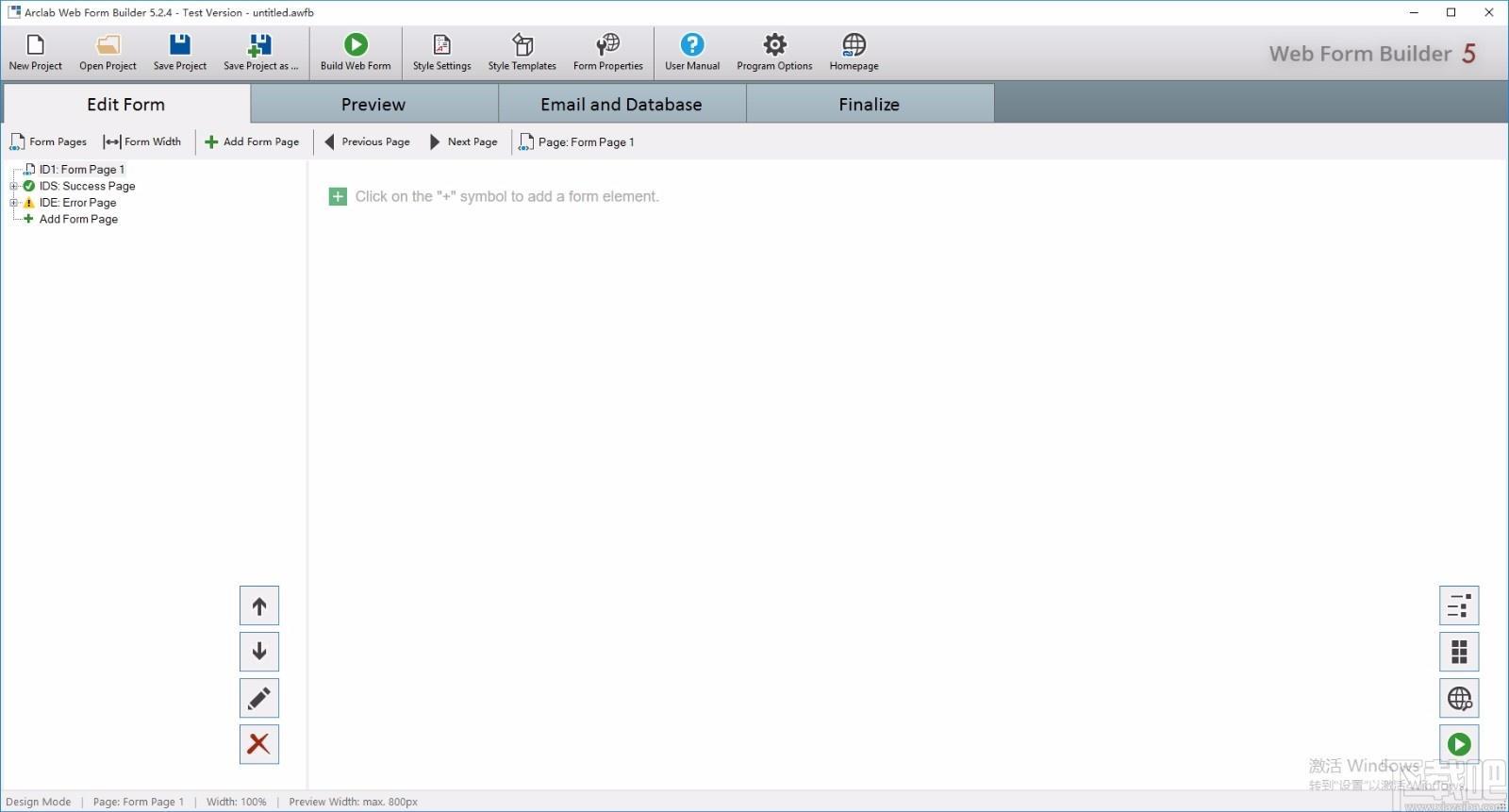Click the move element up arrow button
This screenshot has height=812, width=1509.
tap(259, 606)
